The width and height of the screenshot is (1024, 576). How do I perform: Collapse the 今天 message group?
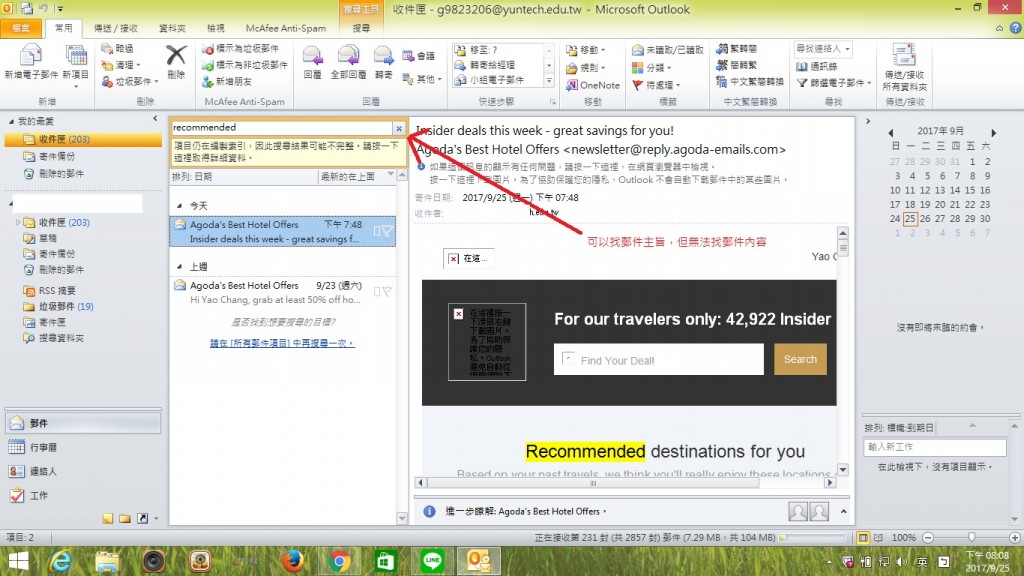180,206
